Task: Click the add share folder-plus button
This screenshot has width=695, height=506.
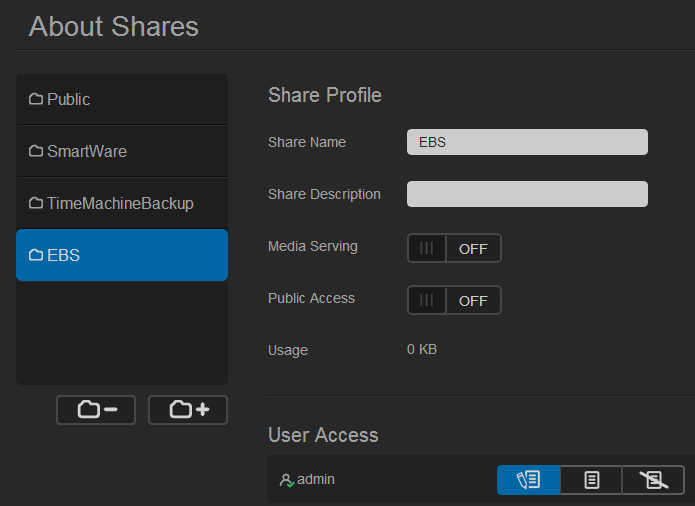Action: click(188, 410)
